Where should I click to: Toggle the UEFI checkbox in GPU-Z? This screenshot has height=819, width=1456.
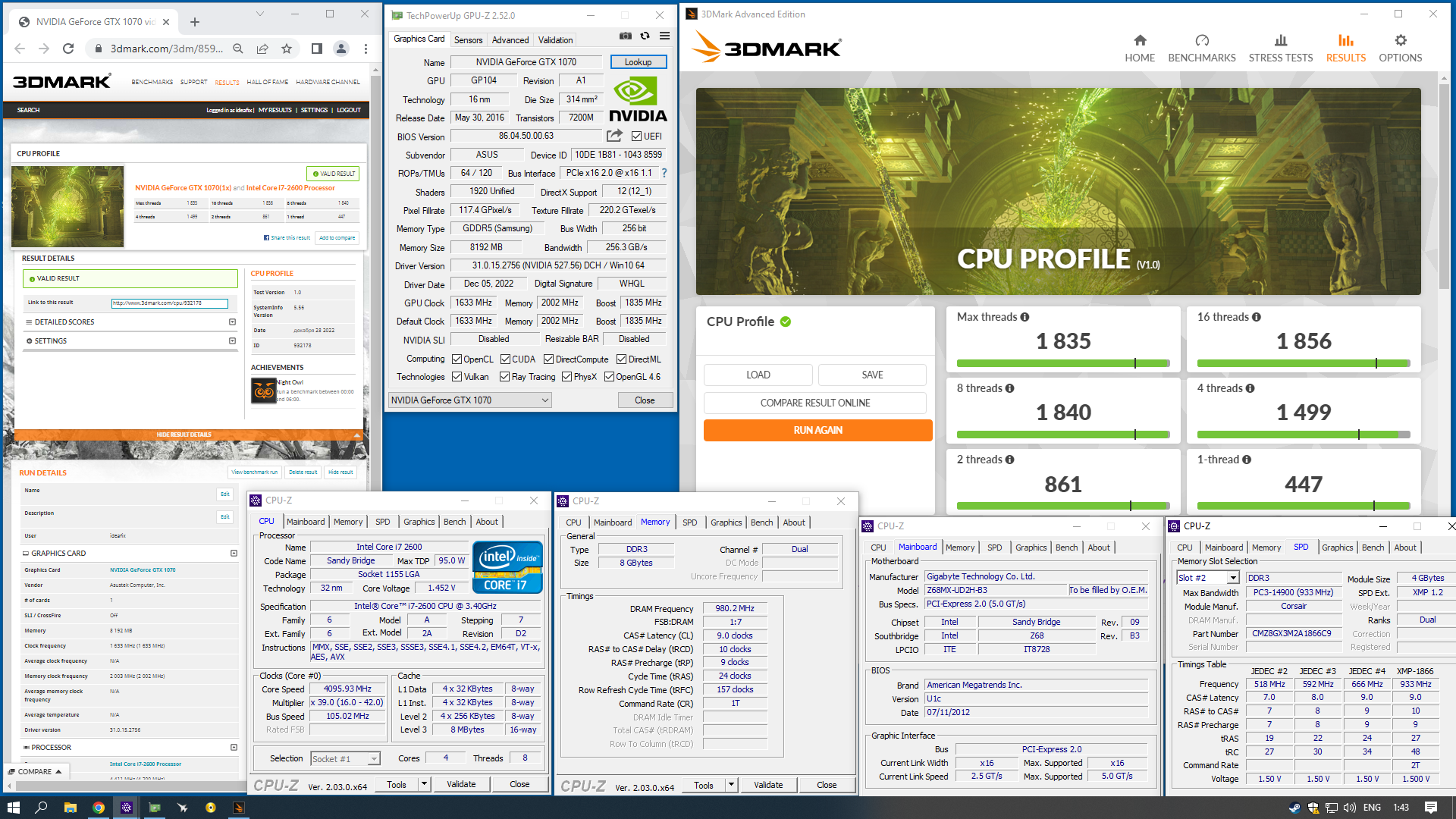(636, 136)
